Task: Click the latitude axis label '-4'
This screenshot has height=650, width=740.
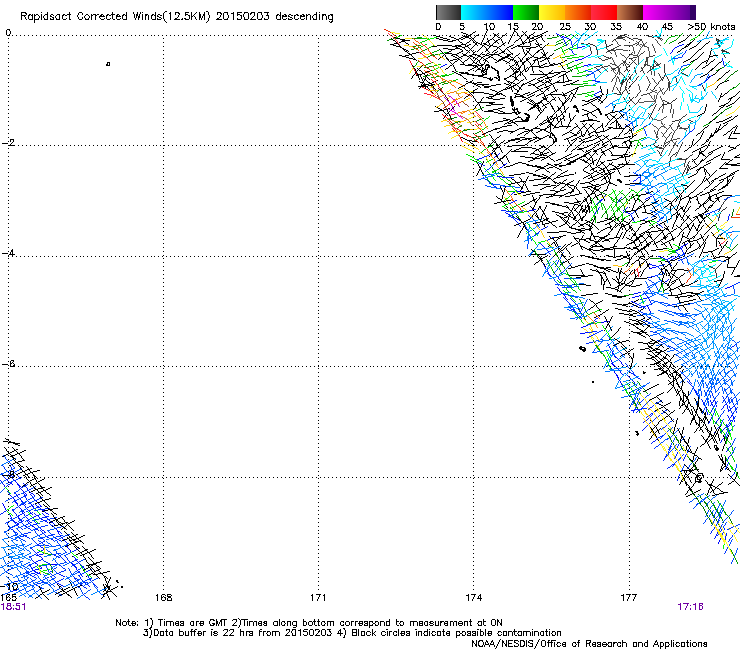Action: point(8,253)
